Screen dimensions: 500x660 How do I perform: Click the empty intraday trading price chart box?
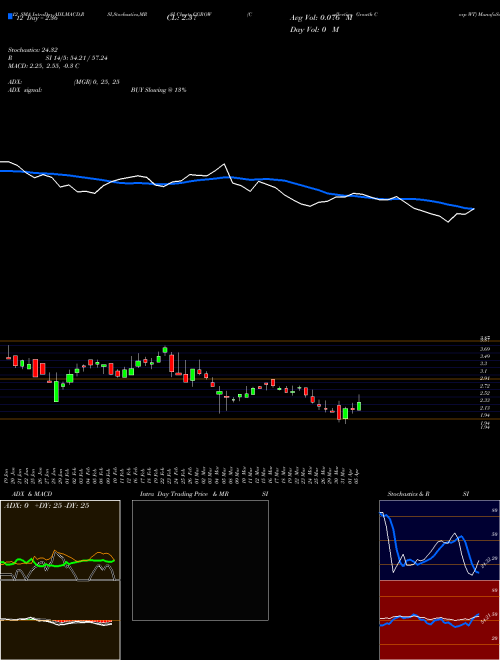click(x=200, y=560)
